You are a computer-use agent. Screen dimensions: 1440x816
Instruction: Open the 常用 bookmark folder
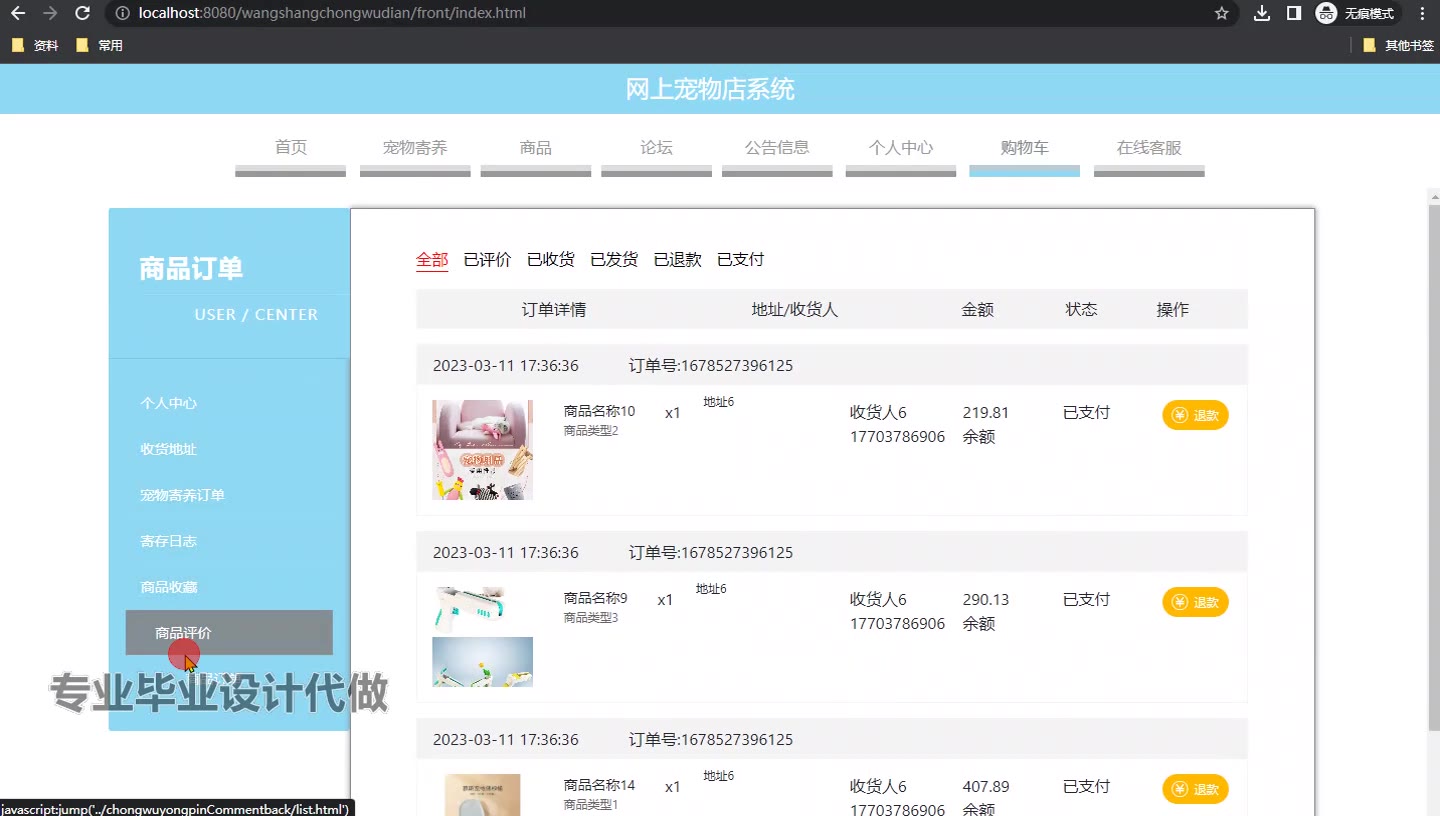coord(100,45)
